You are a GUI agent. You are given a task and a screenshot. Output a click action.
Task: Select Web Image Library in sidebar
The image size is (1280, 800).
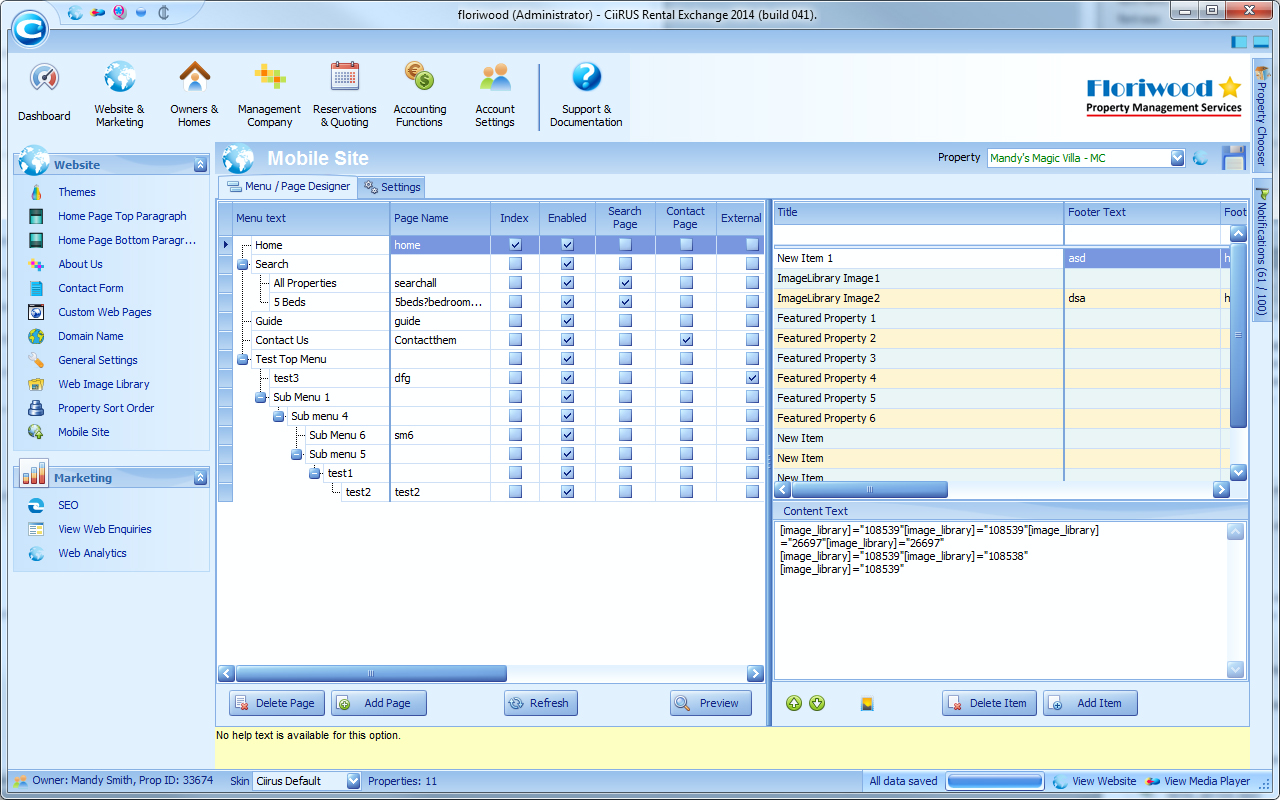coord(103,384)
